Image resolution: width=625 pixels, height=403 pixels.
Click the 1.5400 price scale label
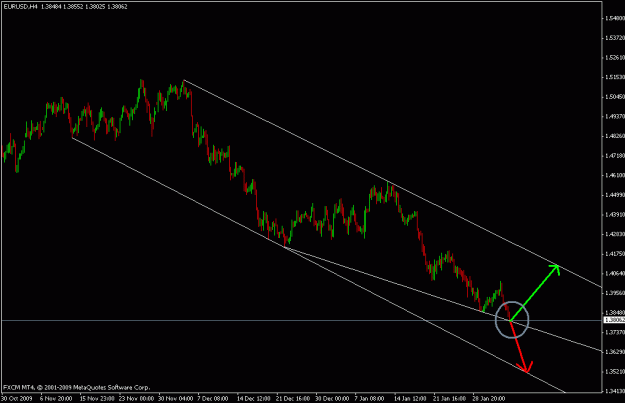point(615,18)
